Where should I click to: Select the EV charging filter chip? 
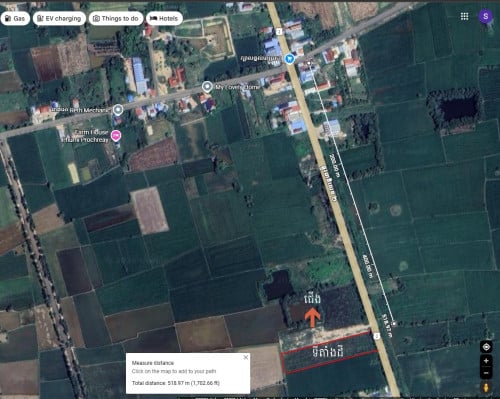(x=59, y=18)
